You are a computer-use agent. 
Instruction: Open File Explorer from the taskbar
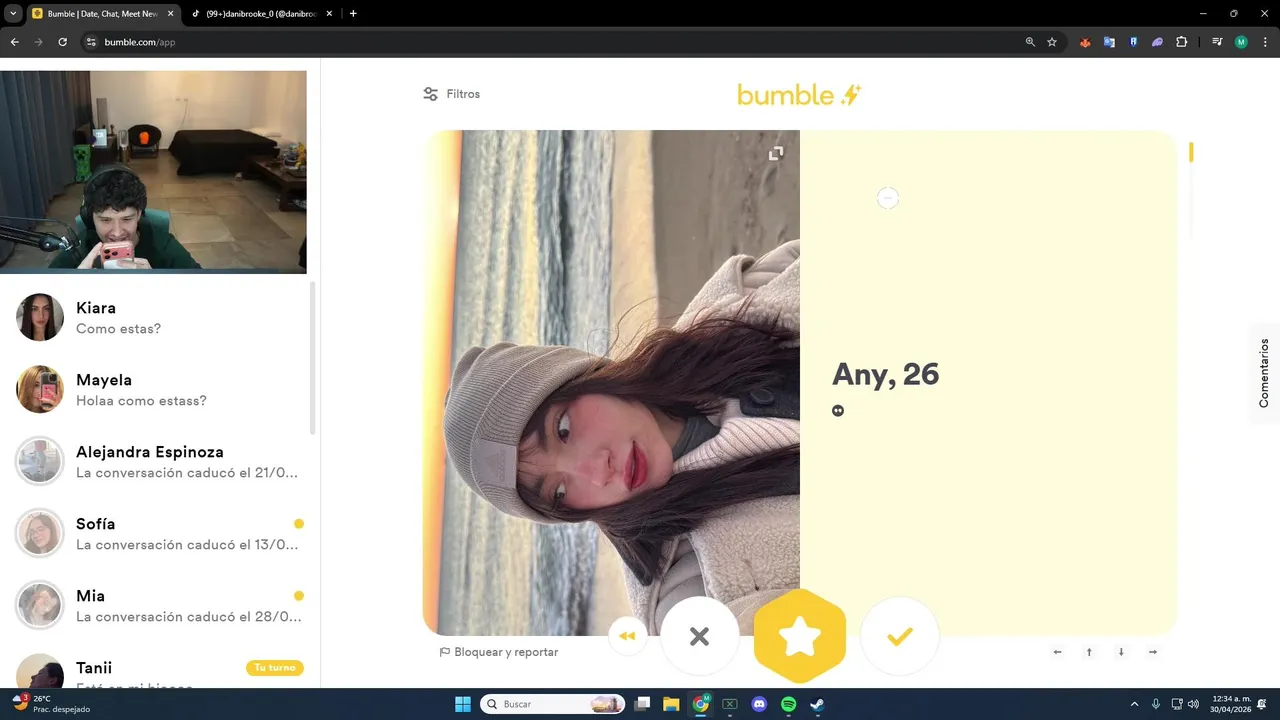tap(671, 704)
